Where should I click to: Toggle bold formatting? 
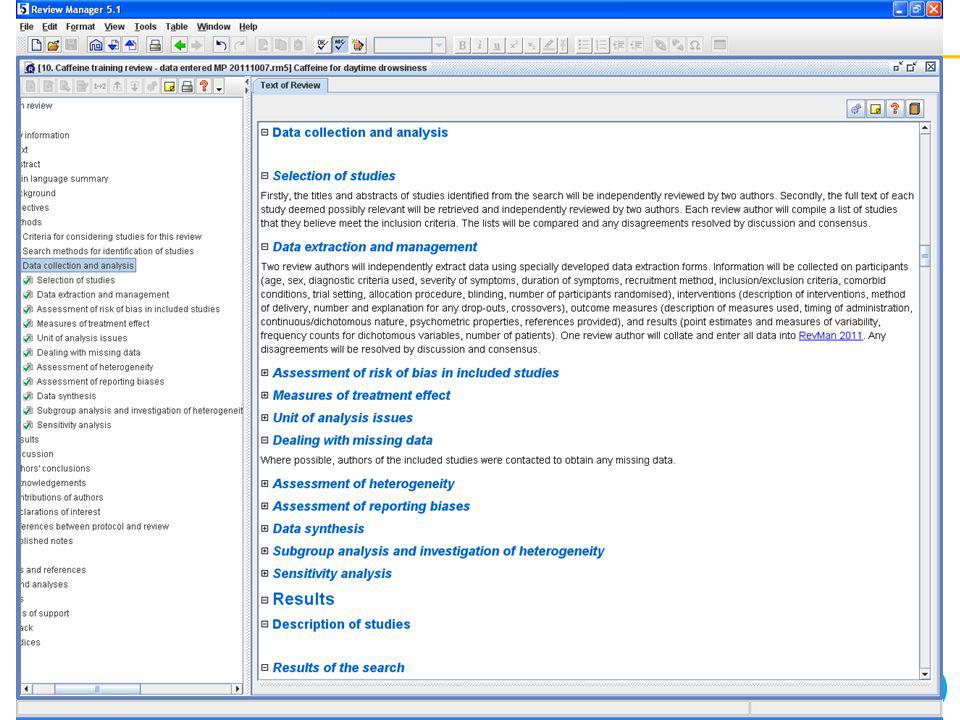pyautogui.click(x=462, y=45)
